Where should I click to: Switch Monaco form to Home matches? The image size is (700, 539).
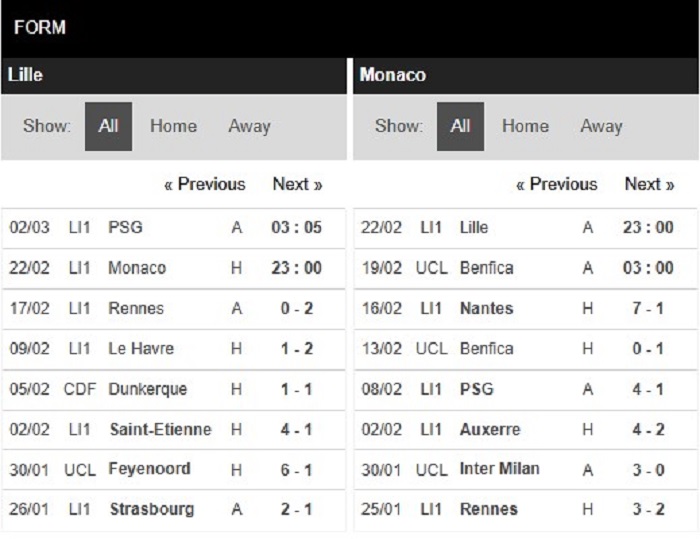[525, 126]
